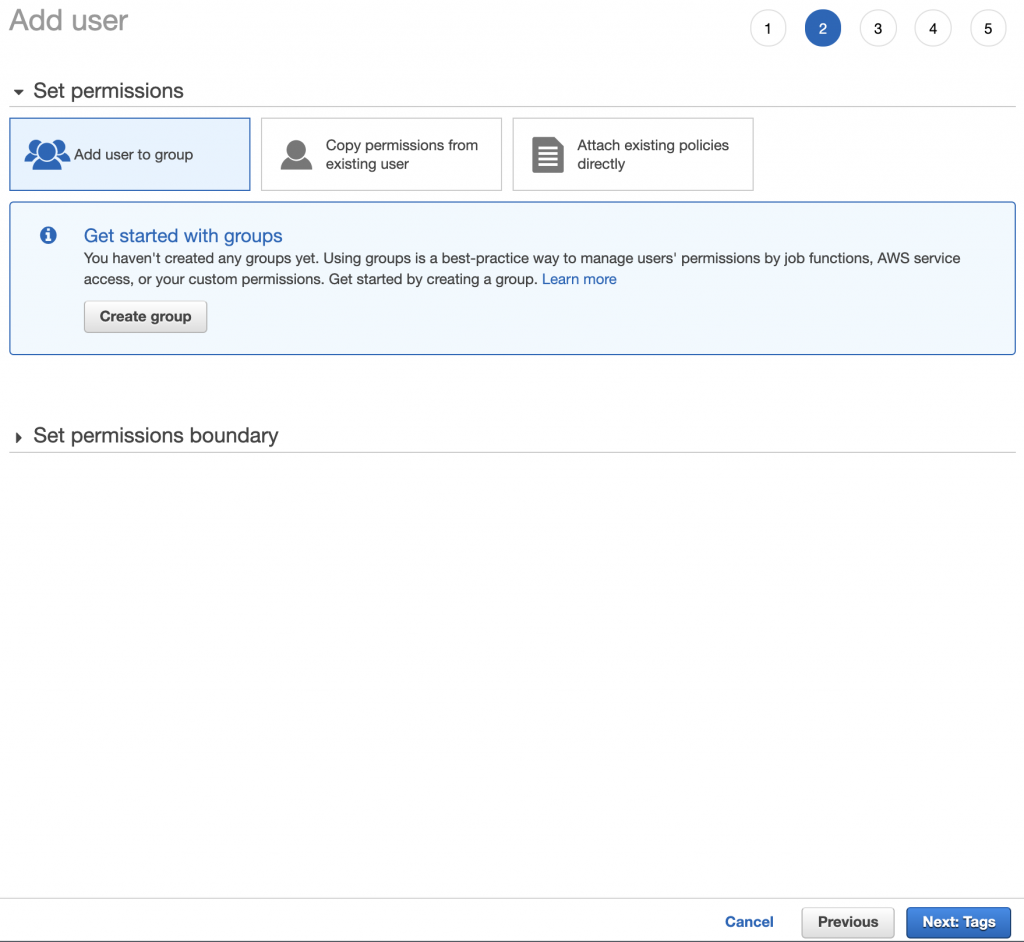
Task: Open the Learn more link
Action: click(x=579, y=279)
